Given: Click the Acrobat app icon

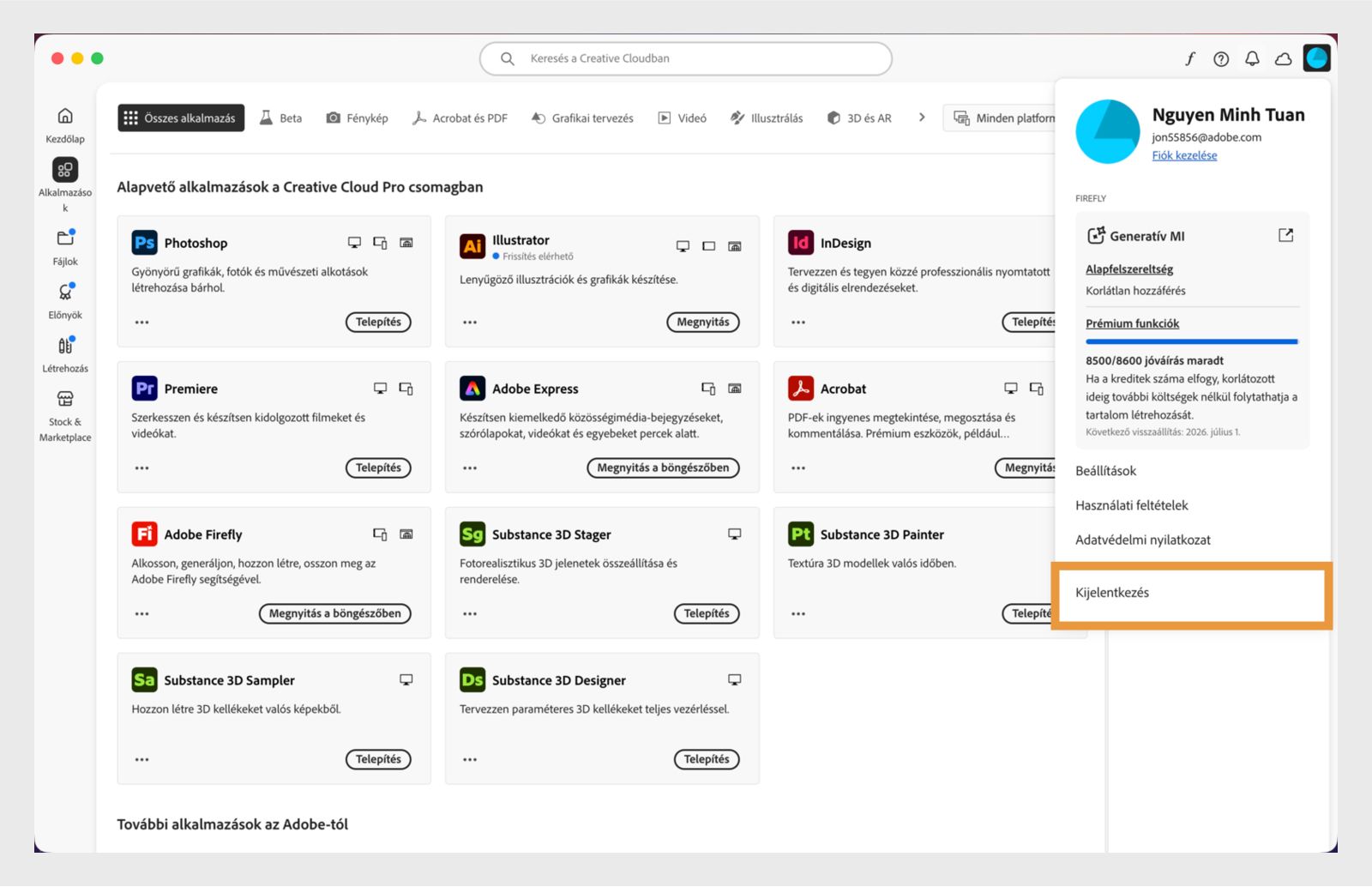Looking at the screenshot, I should [x=801, y=389].
